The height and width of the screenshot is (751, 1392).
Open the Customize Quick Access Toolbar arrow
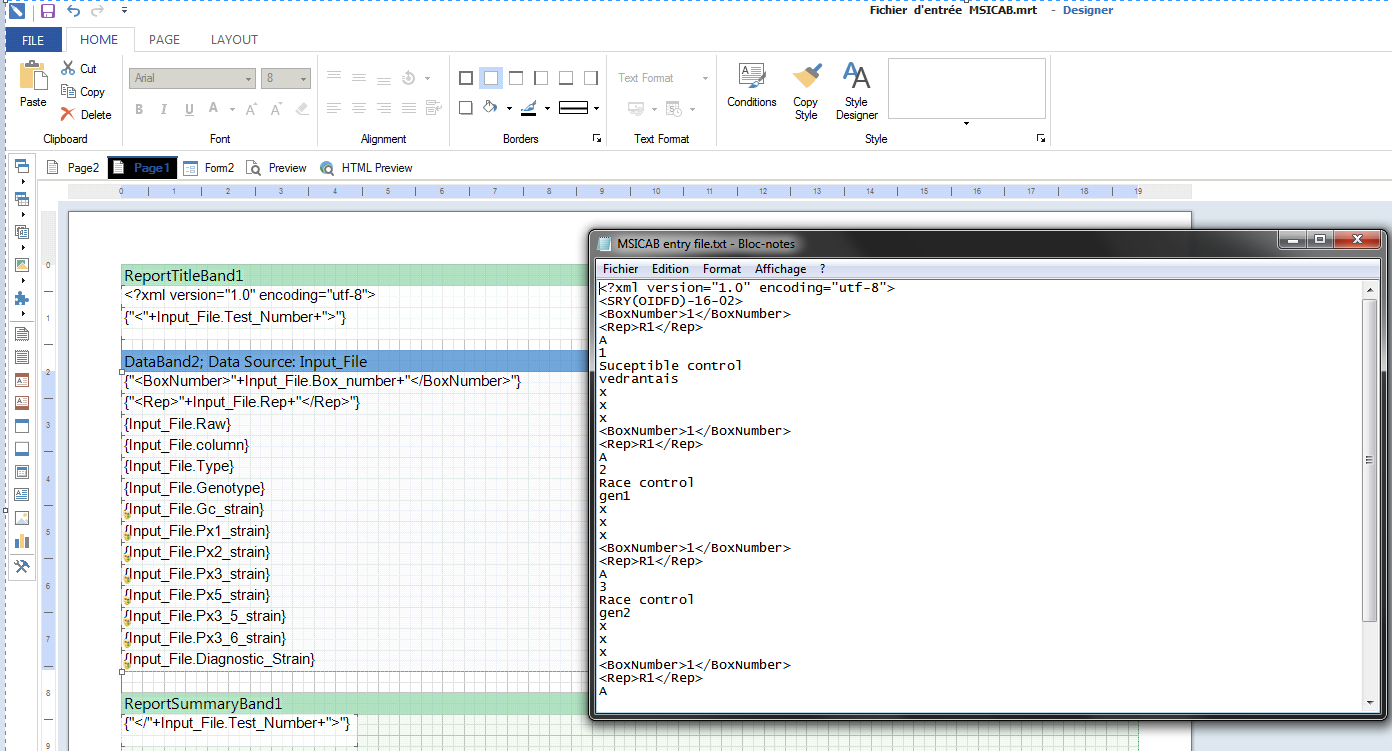pos(123,11)
